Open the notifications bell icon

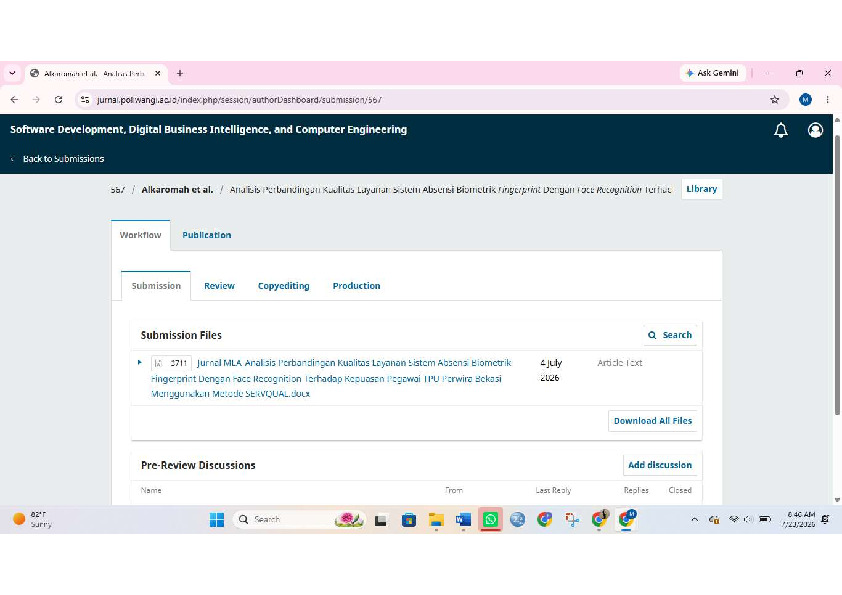pyautogui.click(x=781, y=130)
